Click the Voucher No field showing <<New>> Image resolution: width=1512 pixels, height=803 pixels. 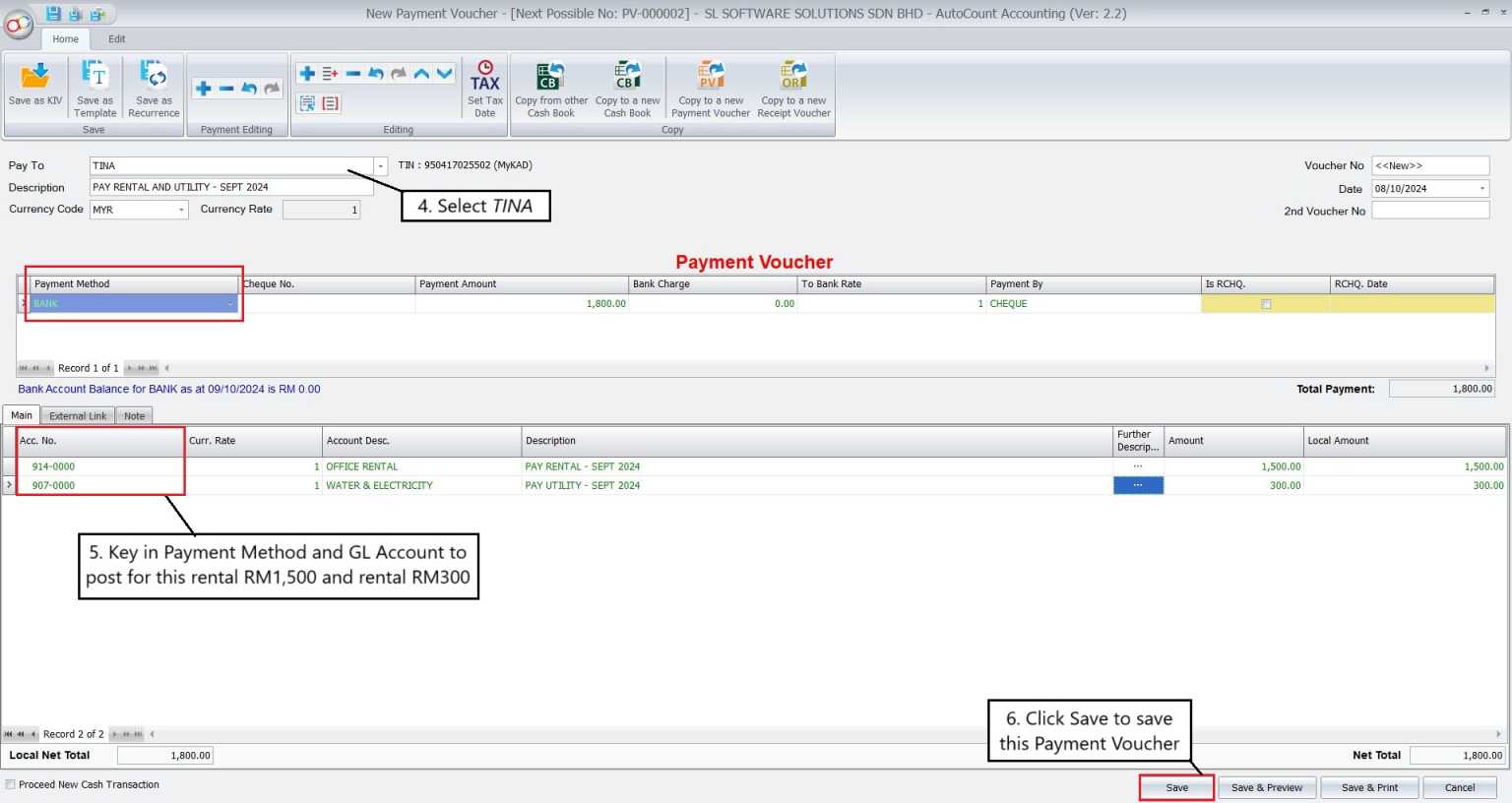point(1430,165)
